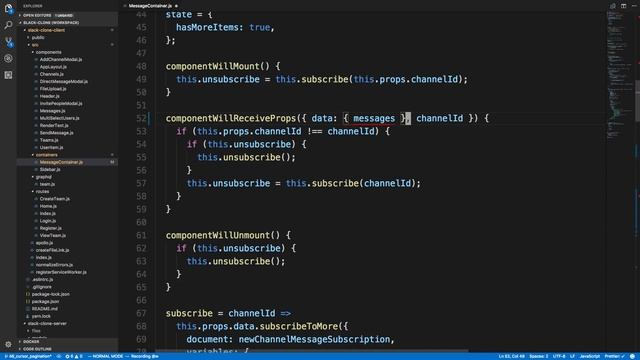Open ViewTeam.js file
The width and height of the screenshot is (640, 360).
pyautogui.click(x=53, y=236)
